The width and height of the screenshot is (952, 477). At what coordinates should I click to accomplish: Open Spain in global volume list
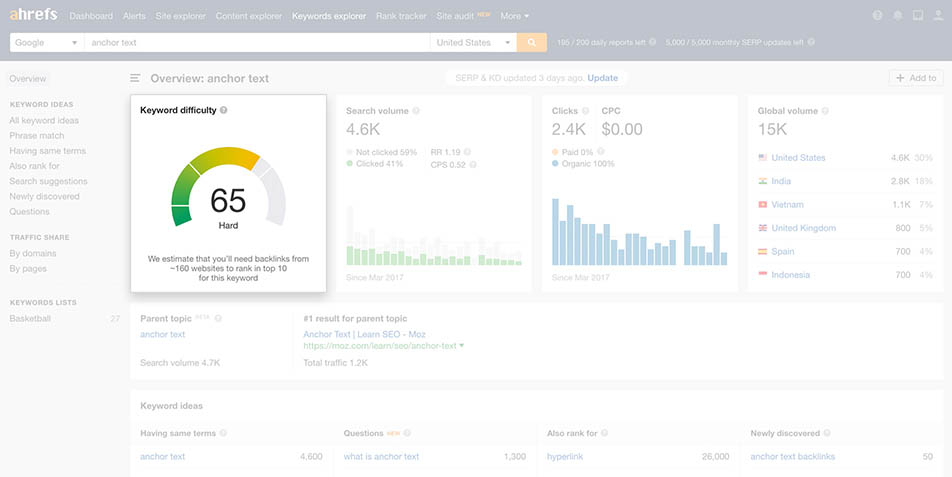(x=783, y=251)
